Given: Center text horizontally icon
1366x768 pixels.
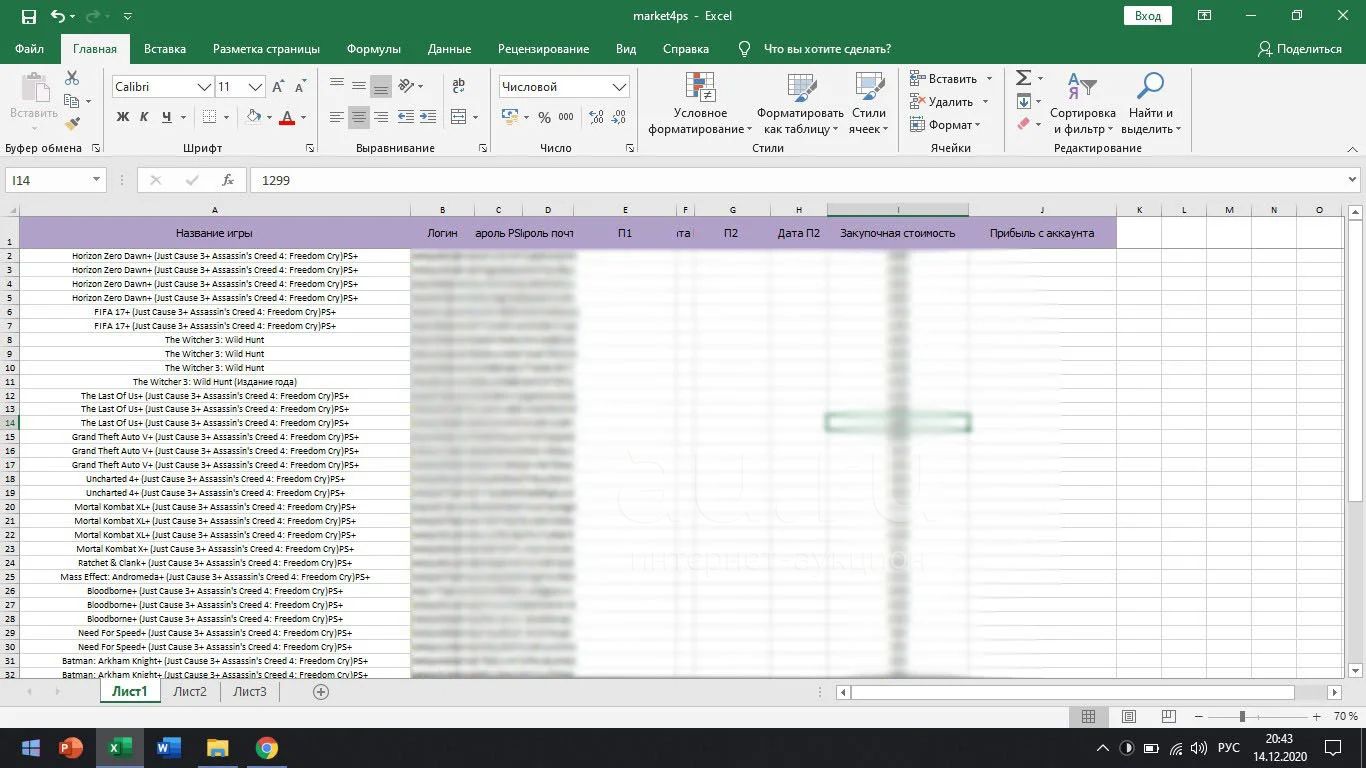Looking at the screenshot, I should pos(359,117).
